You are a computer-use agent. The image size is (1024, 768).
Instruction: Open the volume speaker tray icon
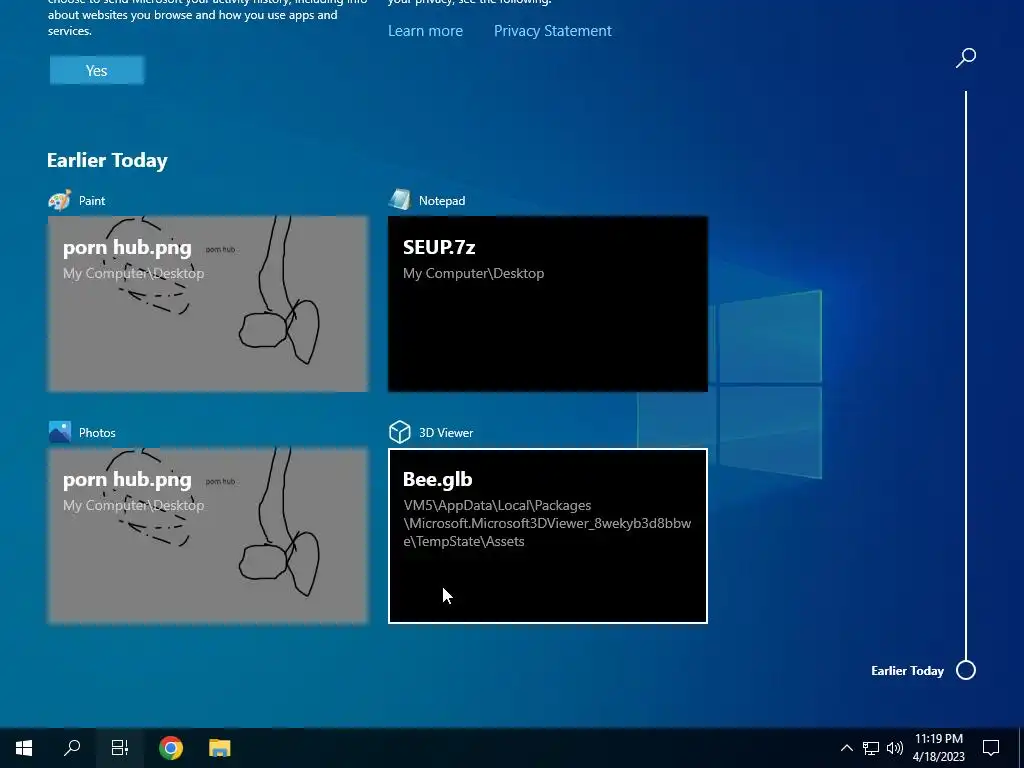point(895,748)
